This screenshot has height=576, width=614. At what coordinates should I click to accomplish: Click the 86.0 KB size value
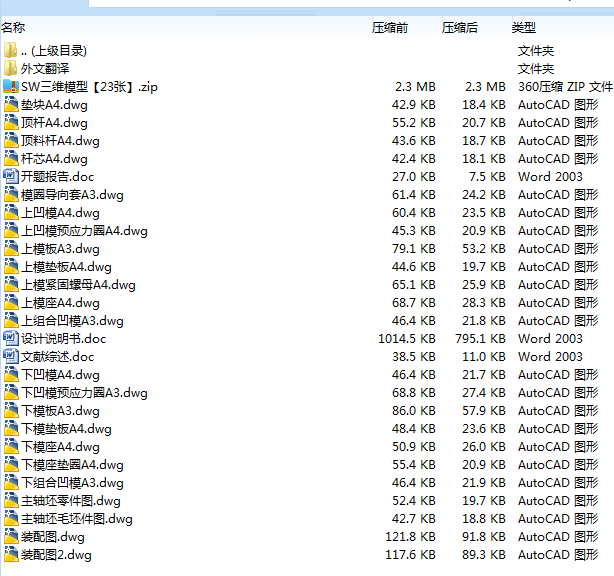(414, 411)
